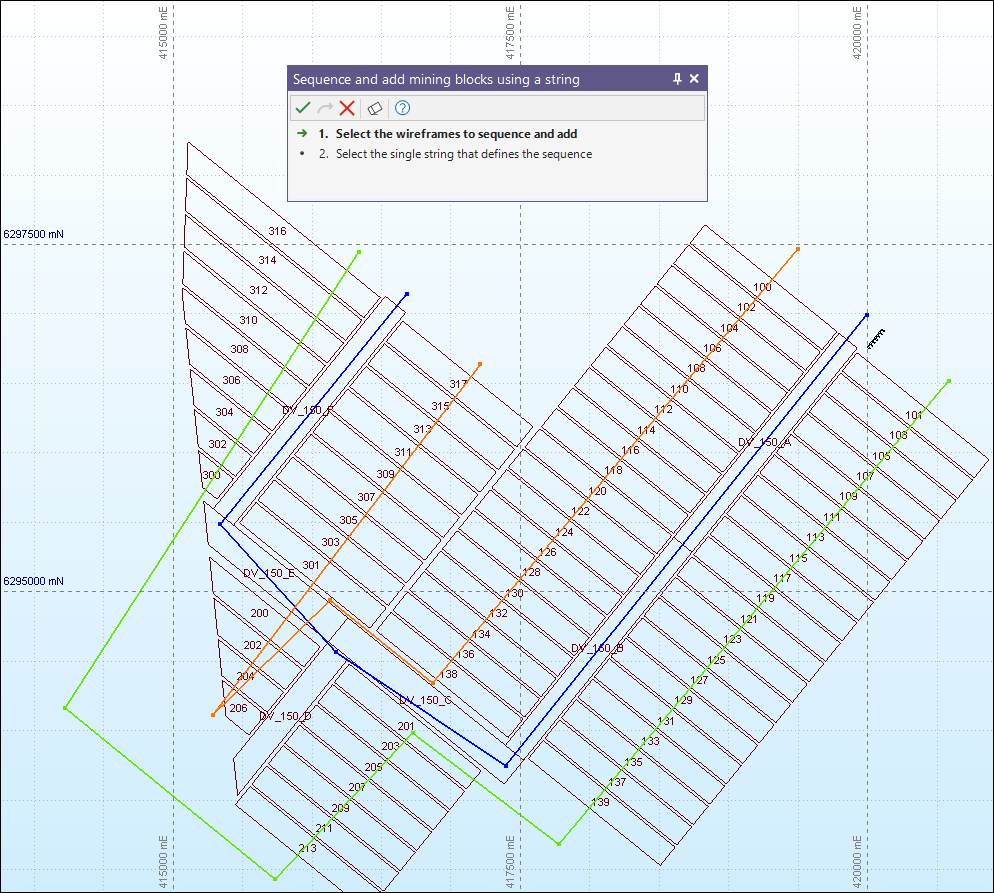This screenshot has height=893, width=994.
Task: Select mining block labelled 116
Action: [630, 450]
